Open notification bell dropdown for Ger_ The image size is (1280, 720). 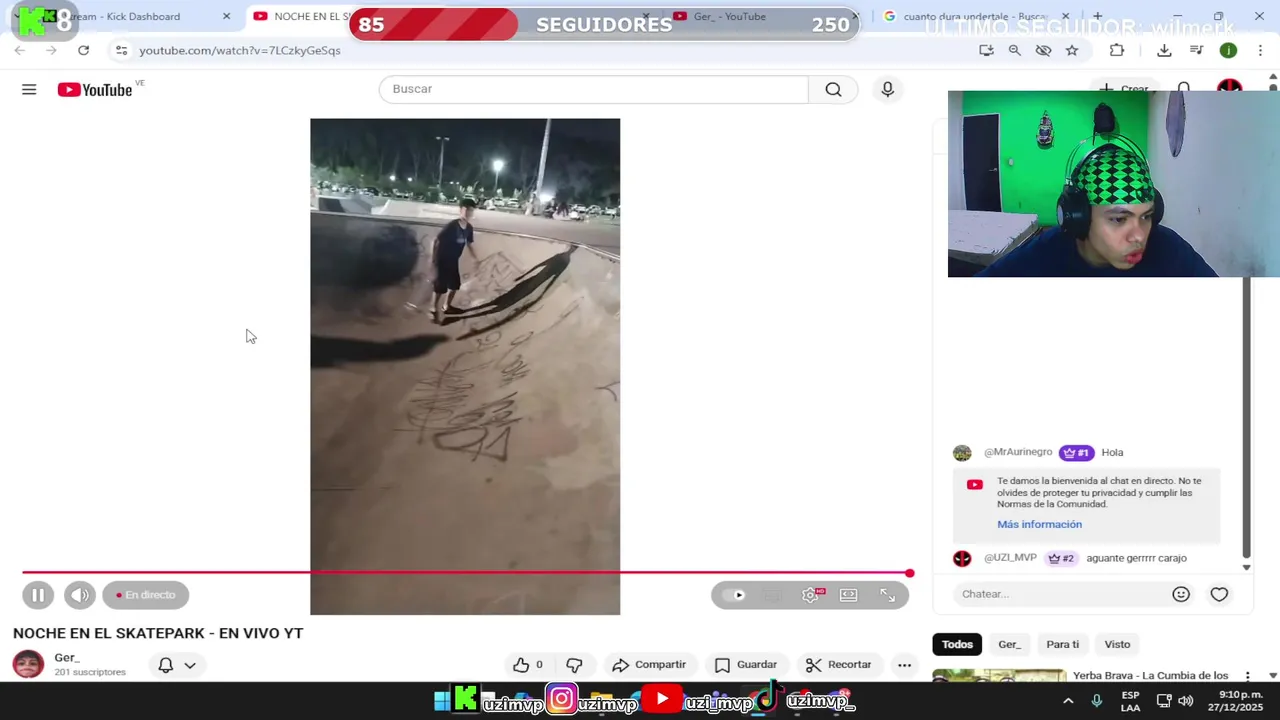(177, 665)
